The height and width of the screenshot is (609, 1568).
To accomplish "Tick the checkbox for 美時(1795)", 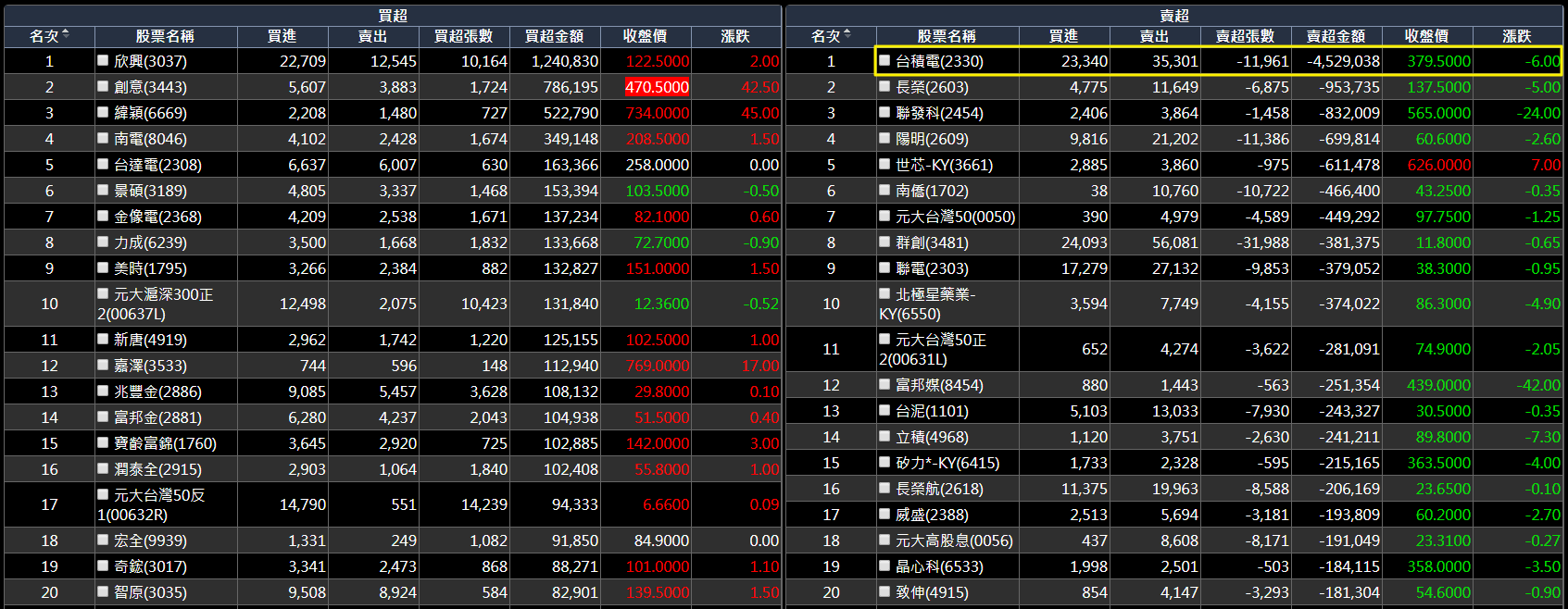I will pos(104,267).
